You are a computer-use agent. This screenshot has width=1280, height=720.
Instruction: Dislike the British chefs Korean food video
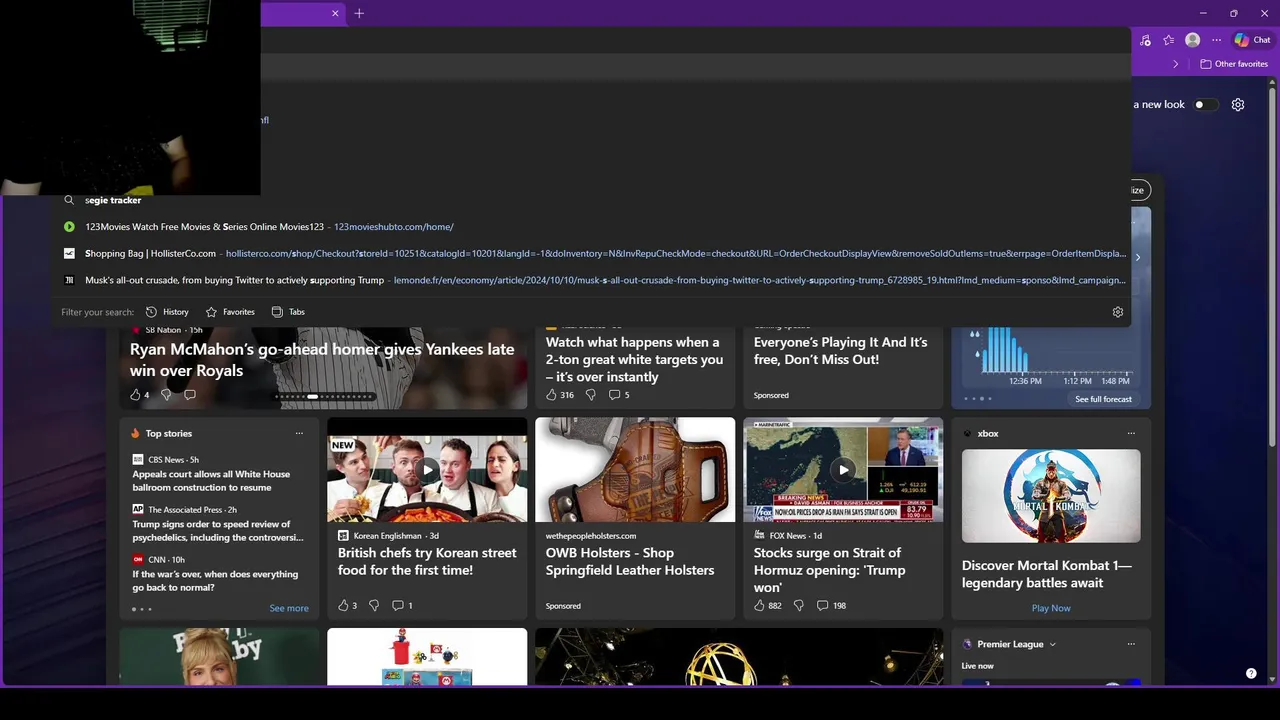374,606
